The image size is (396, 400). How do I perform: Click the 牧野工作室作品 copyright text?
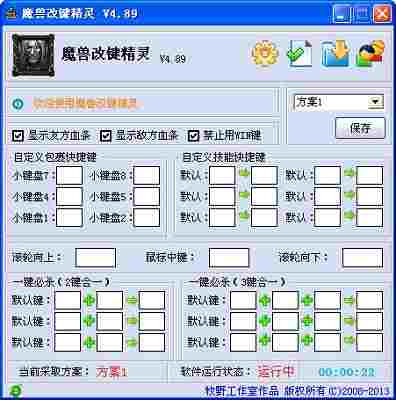242,390
